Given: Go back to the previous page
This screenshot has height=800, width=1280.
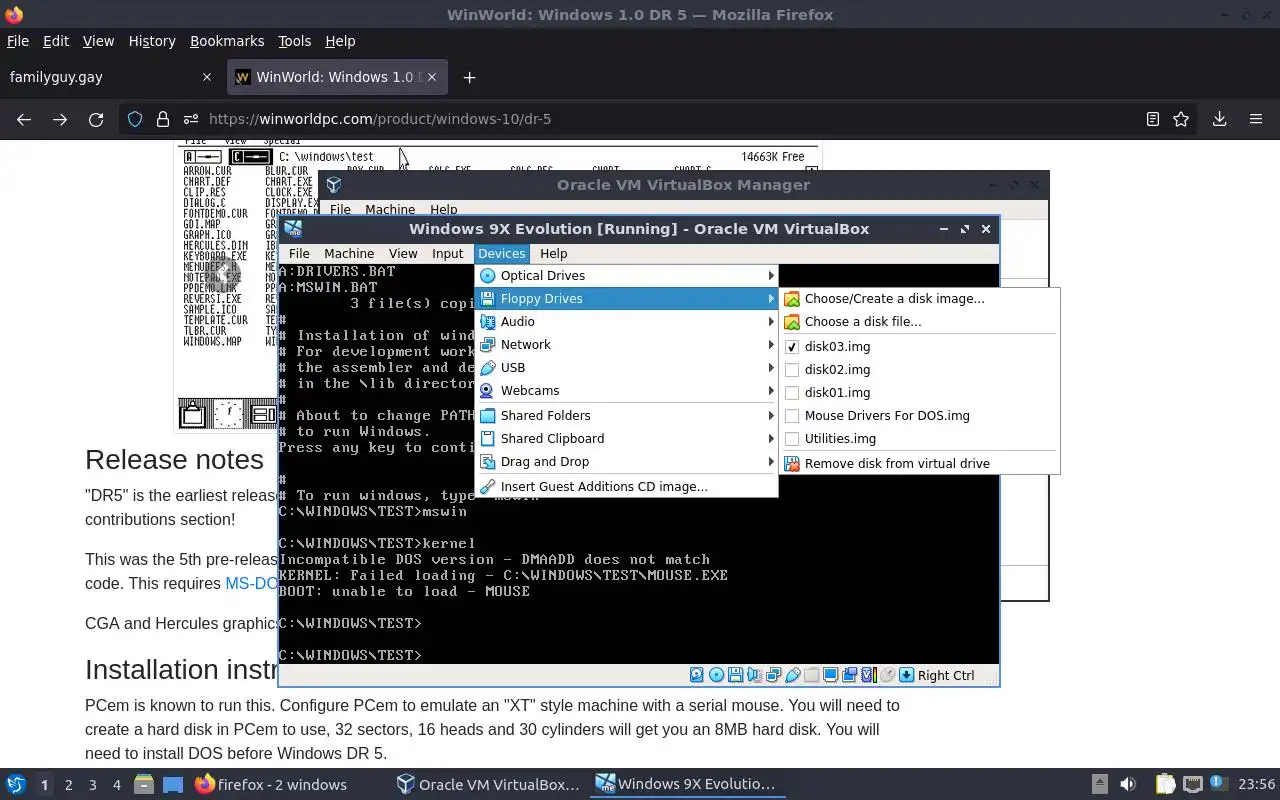Looking at the screenshot, I should click(x=24, y=119).
